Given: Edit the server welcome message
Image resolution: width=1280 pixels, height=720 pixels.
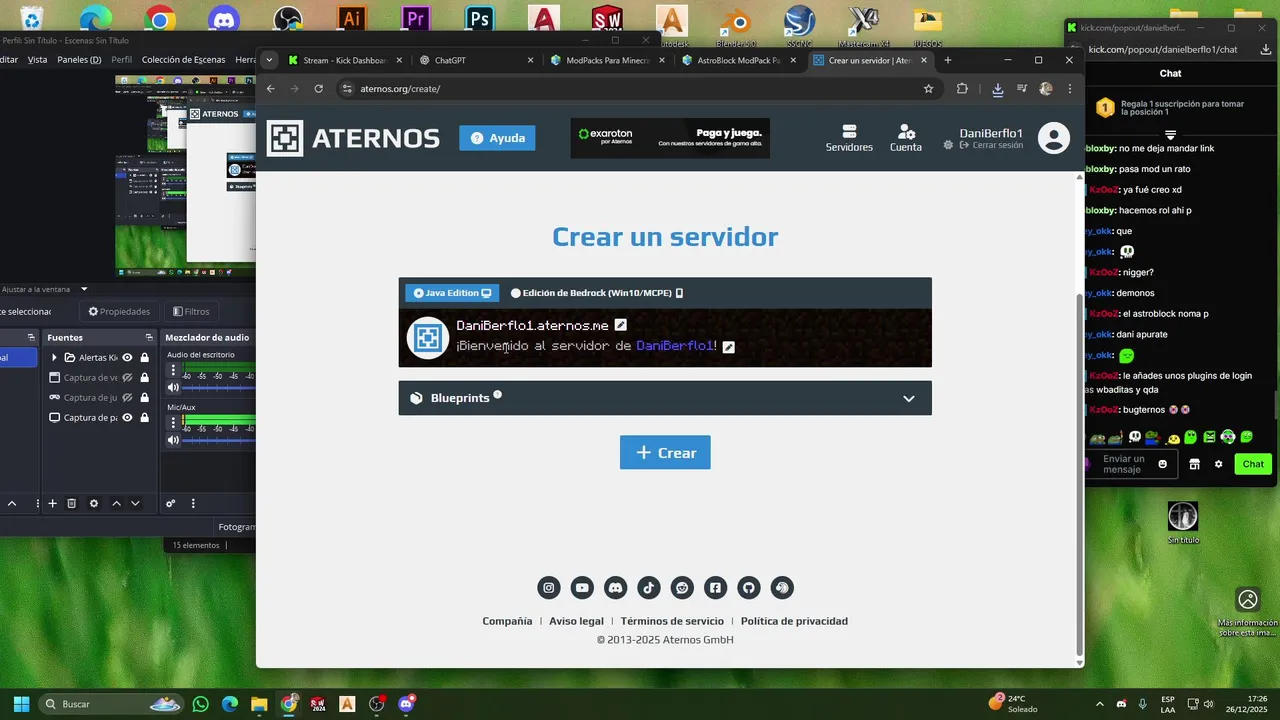Looking at the screenshot, I should [x=729, y=347].
